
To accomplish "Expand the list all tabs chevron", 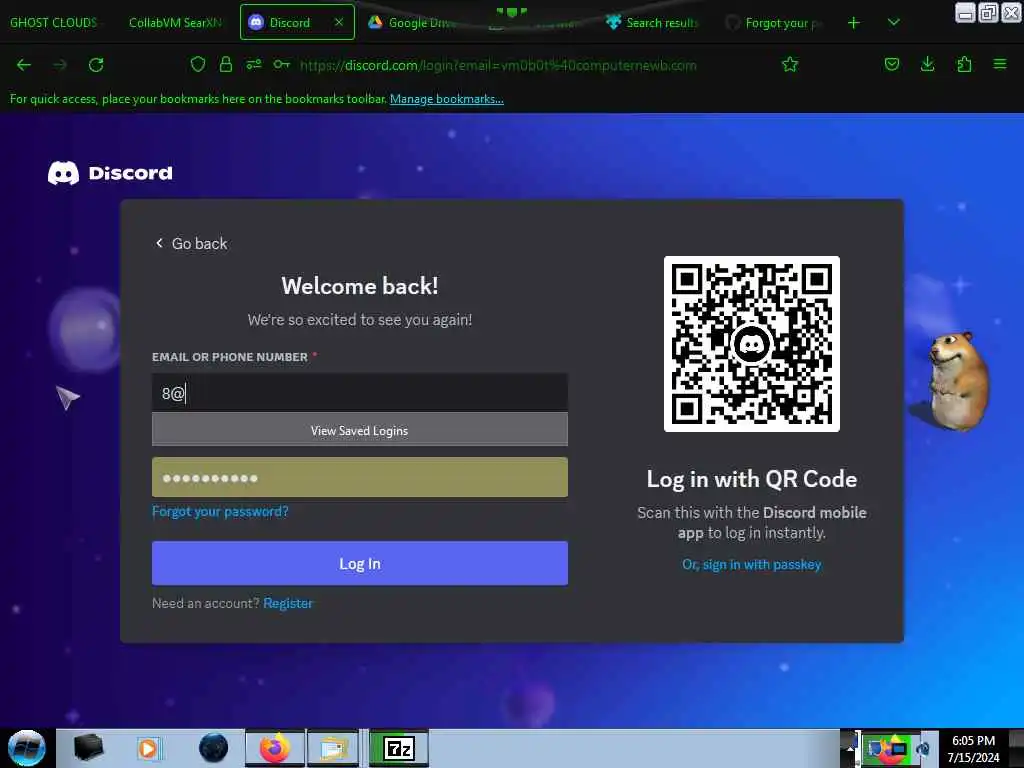I will pyautogui.click(x=894, y=23).
